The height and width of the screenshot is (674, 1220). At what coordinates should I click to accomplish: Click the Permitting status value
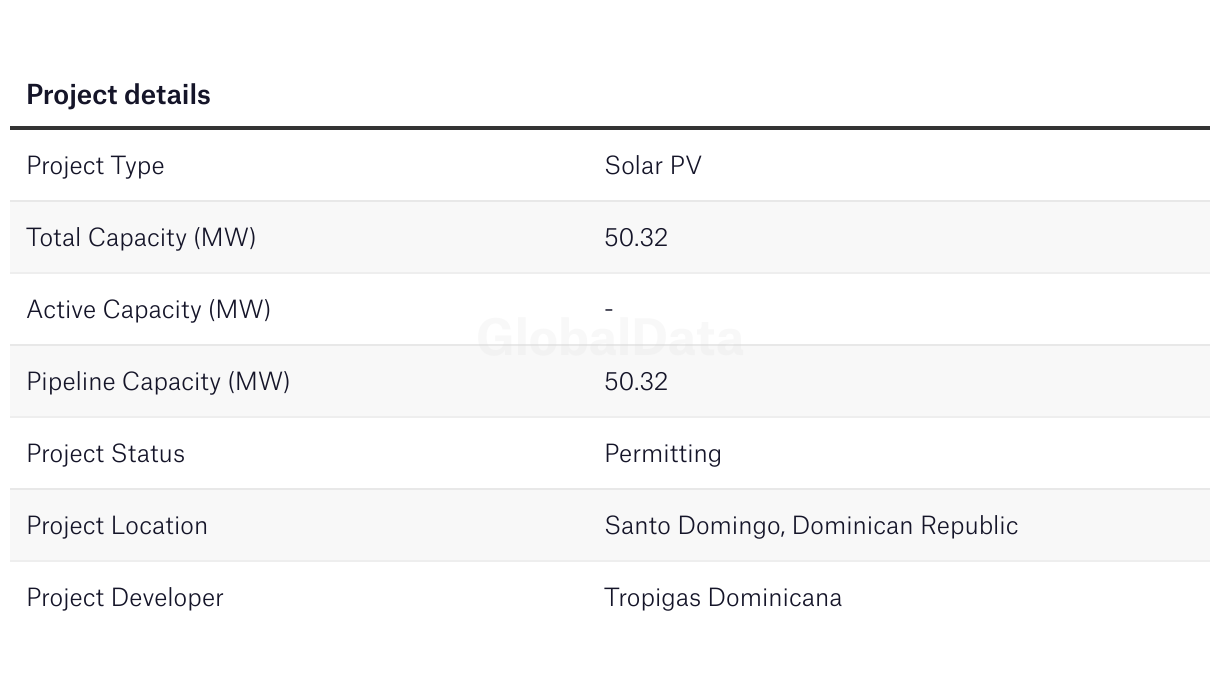pyautogui.click(x=662, y=454)
